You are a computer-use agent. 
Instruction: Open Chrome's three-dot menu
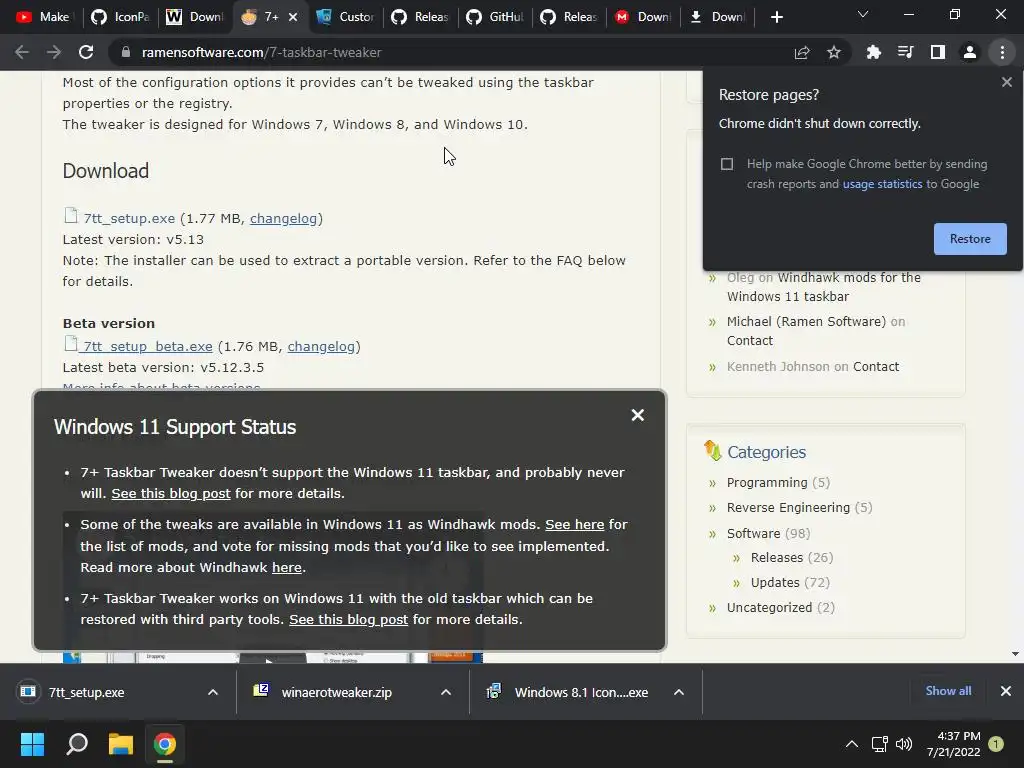(1002, 52)
